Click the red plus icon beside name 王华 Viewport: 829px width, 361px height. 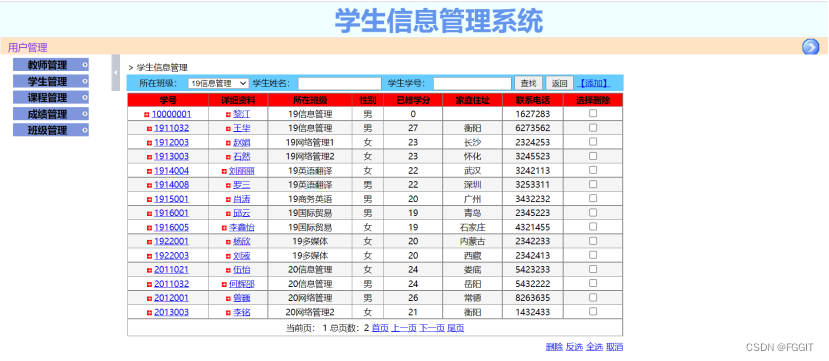coord(228,128)
